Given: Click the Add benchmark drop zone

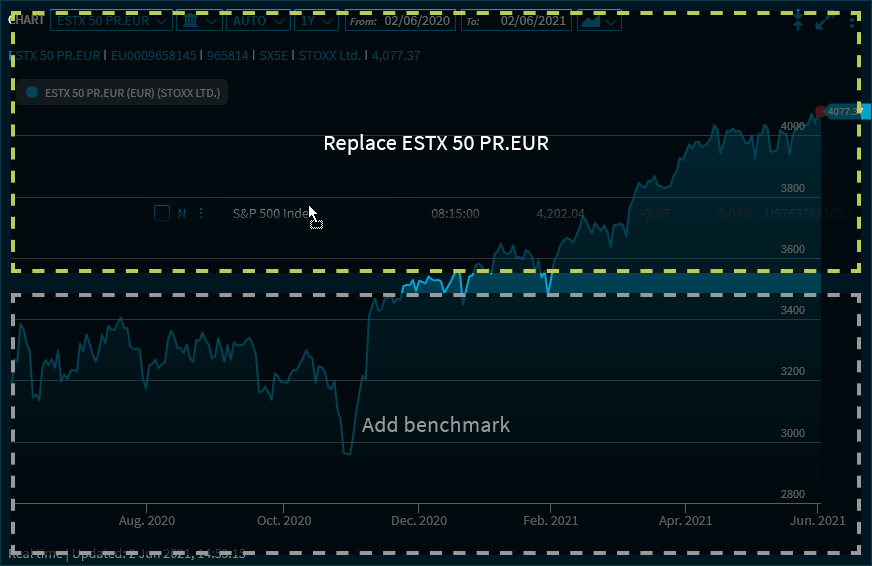Looking at the screenshot, I should [x=436, y=425].
